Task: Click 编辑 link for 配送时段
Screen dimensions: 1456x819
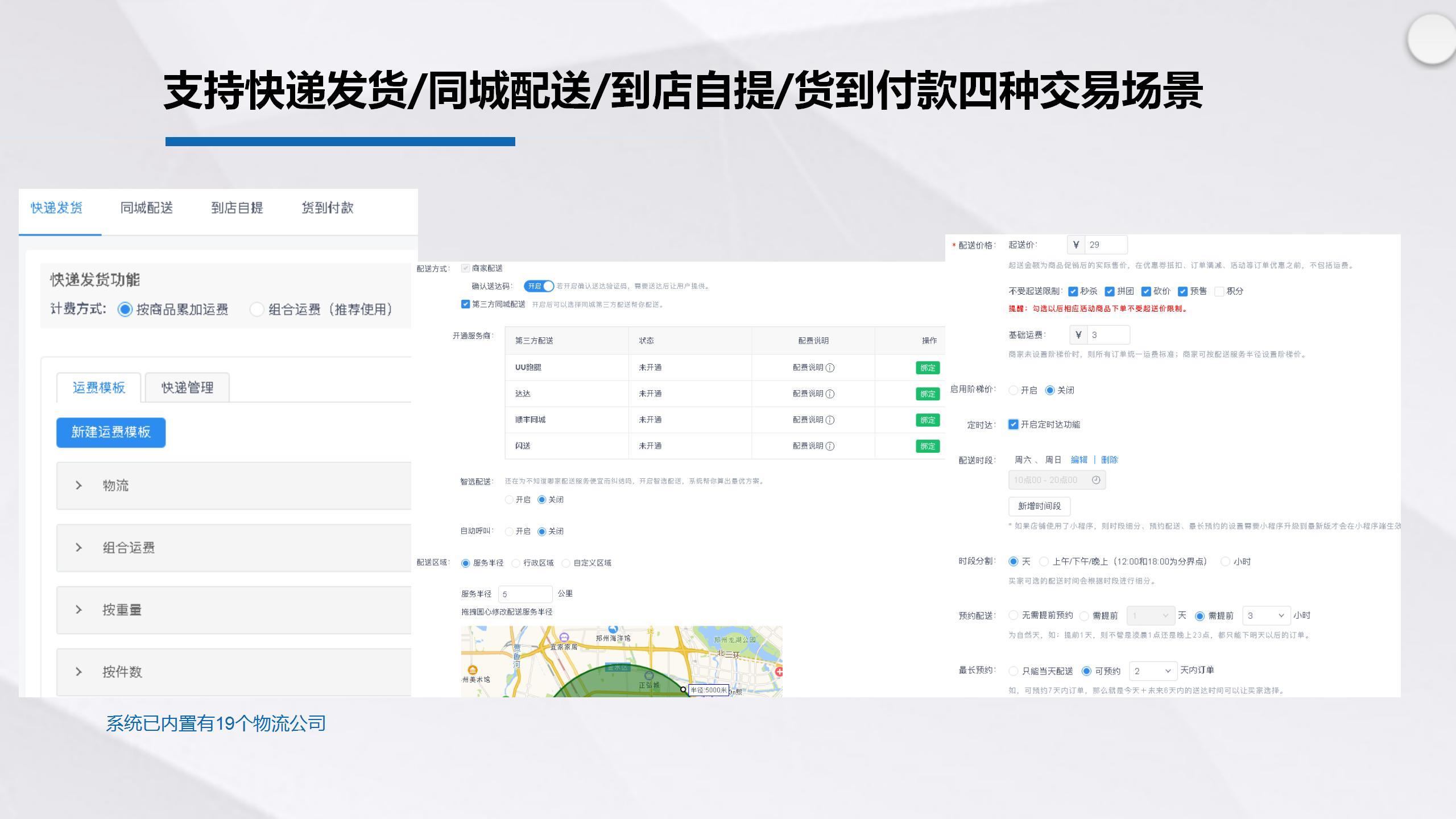Action: [x=1079, y=460]
